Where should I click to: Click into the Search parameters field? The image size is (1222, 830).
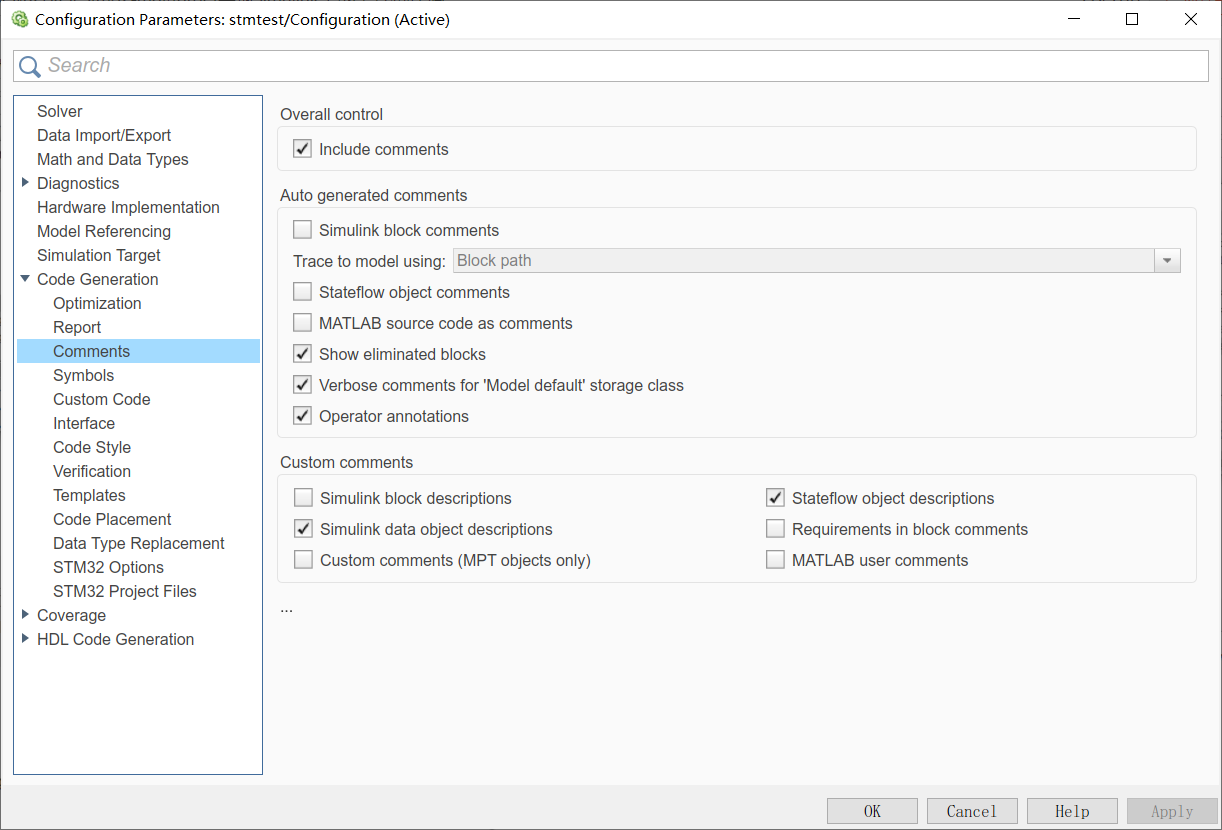pyautogui.click(x=620, y=66)
